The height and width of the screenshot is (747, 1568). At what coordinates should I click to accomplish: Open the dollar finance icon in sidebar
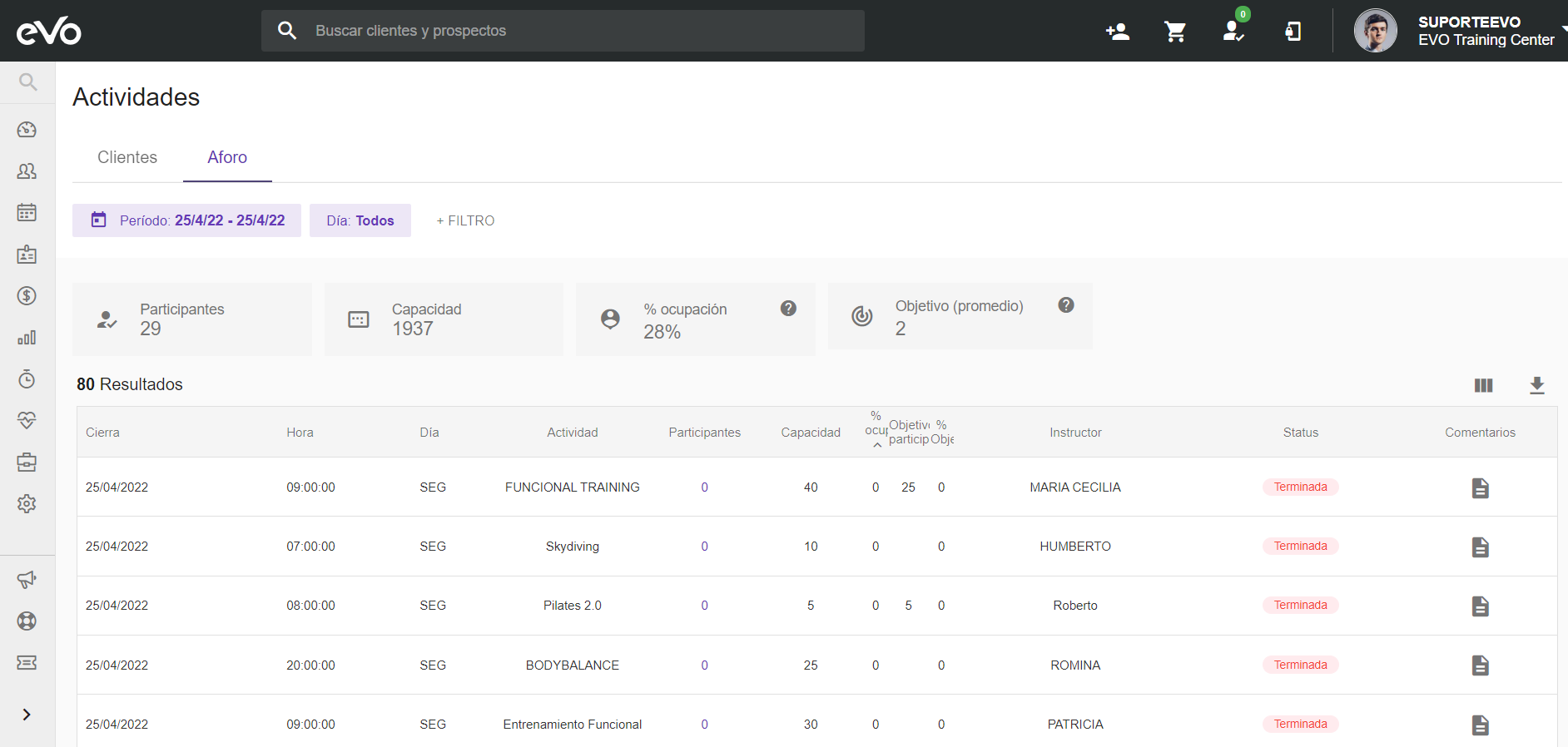pyautogui.click(x=27, y=296)
